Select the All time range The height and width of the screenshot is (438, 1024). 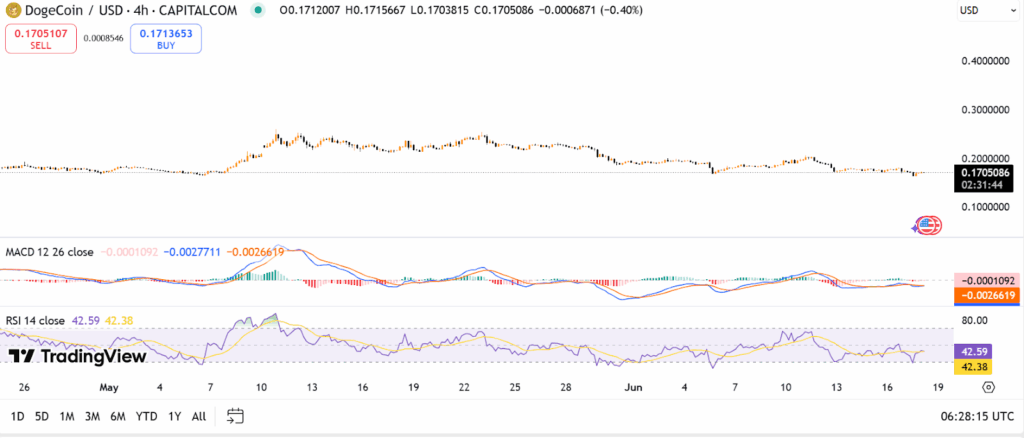(199, 416)
